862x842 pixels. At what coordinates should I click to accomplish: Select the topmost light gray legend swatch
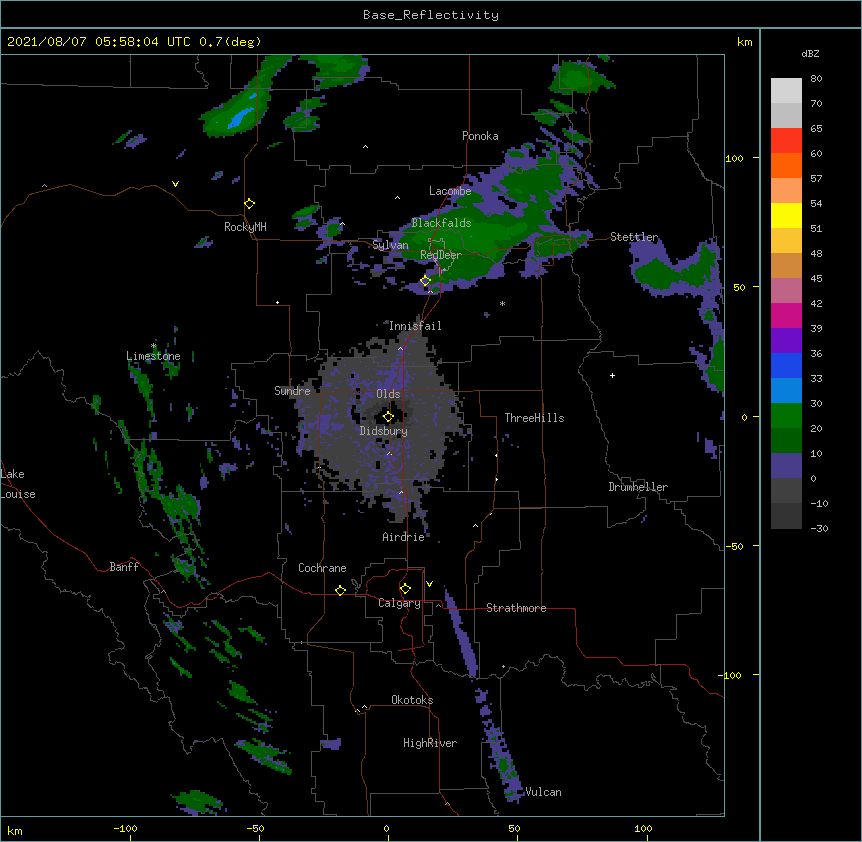(x=786, y=90)
